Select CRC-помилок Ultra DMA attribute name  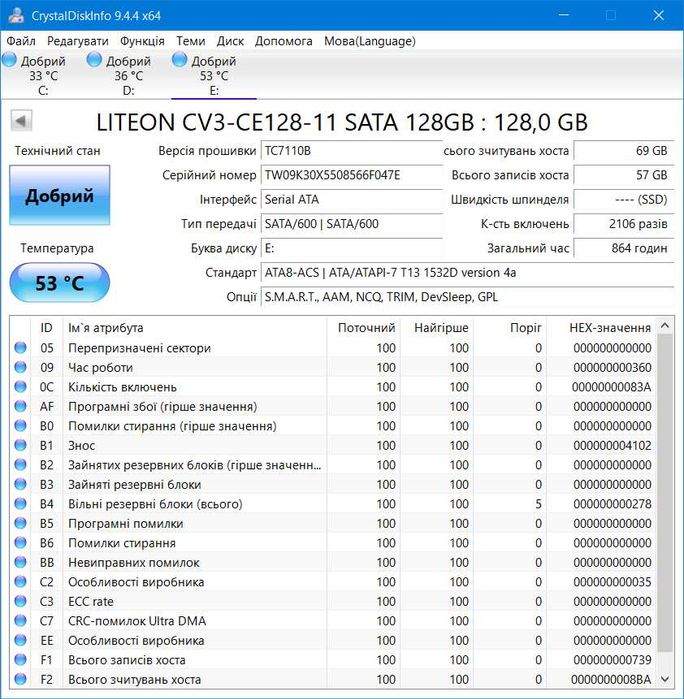click(137, 621)
